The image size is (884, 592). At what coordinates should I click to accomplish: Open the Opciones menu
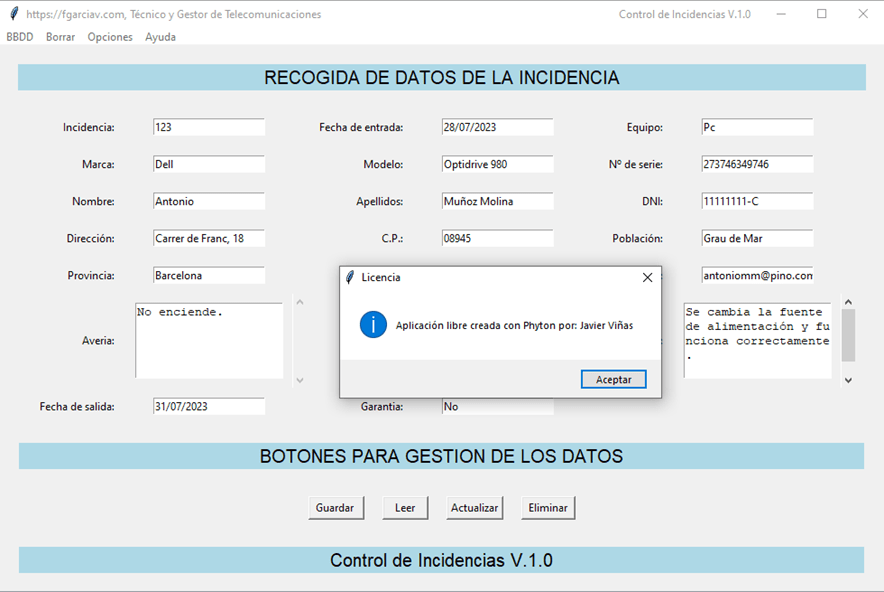tap(110, 37)
